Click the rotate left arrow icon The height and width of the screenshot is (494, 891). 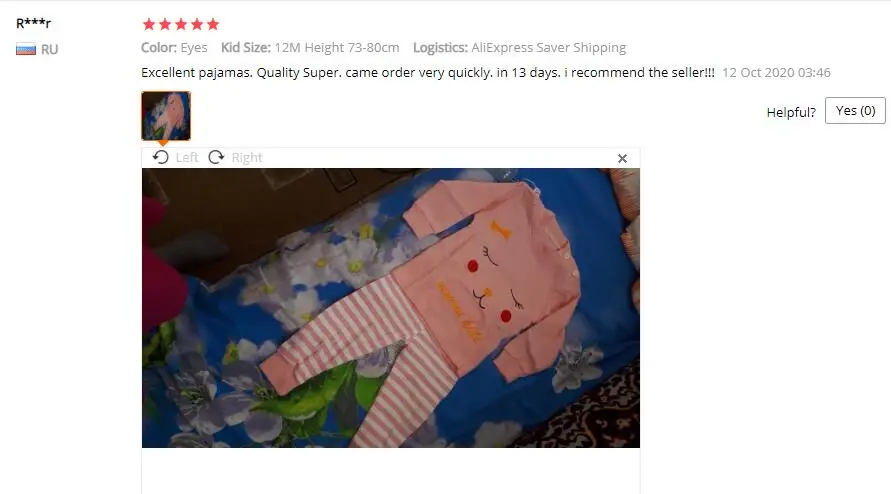click(161, 157)
